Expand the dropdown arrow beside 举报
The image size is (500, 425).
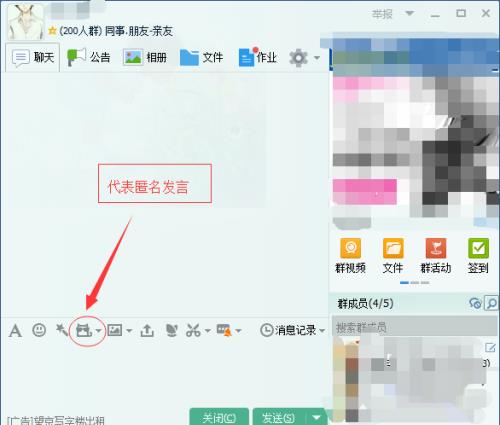click(410, 13)
